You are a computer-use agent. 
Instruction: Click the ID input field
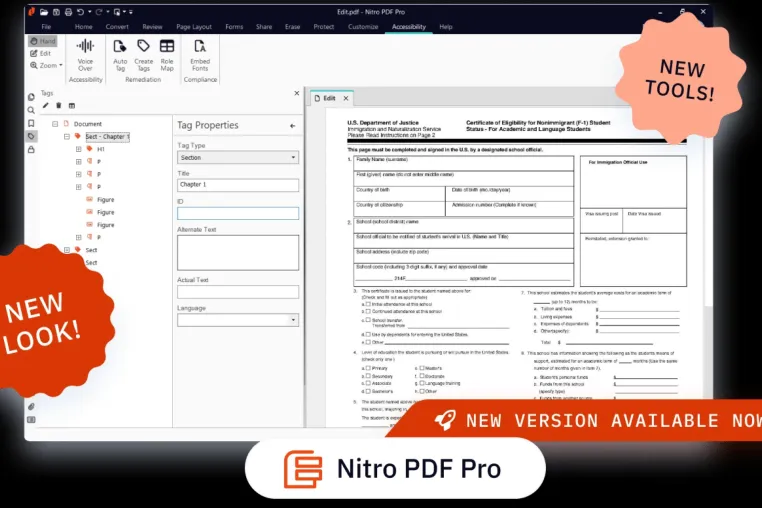click(x=238, y=213)
